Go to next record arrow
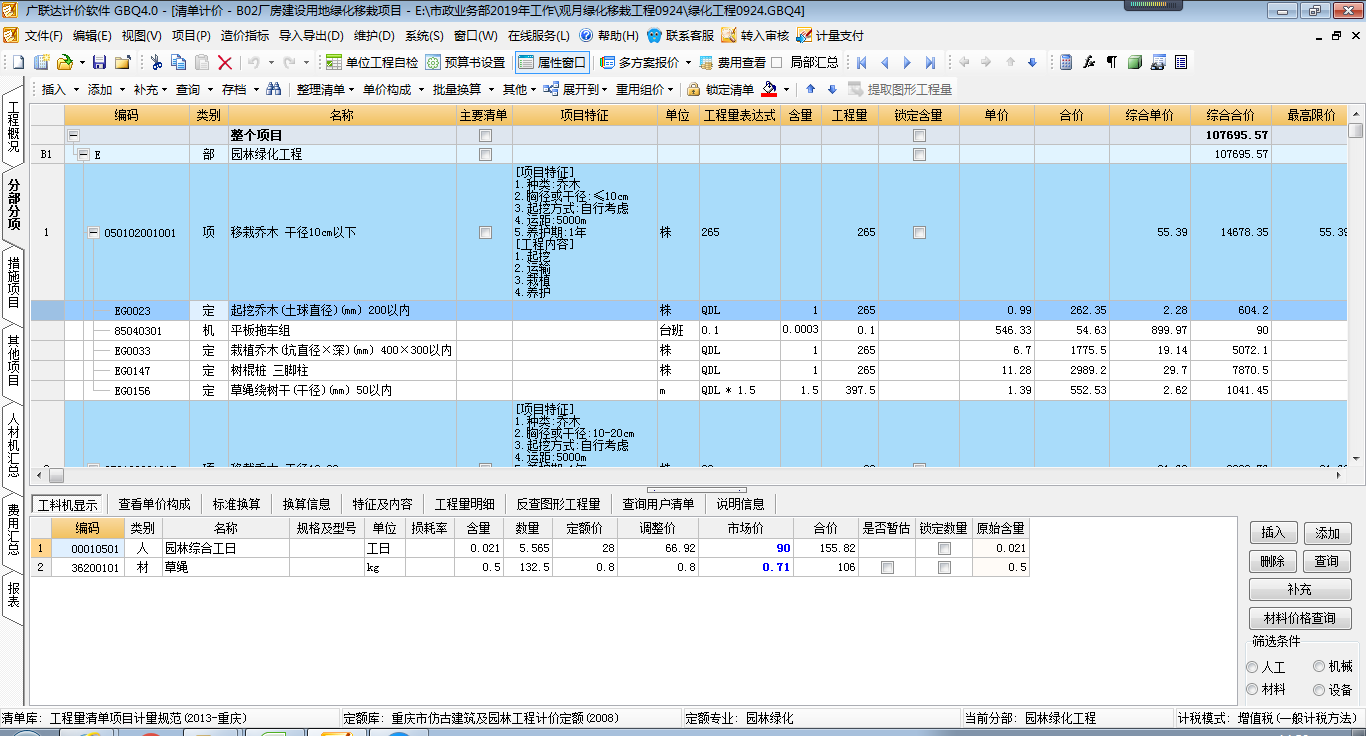 908,62
